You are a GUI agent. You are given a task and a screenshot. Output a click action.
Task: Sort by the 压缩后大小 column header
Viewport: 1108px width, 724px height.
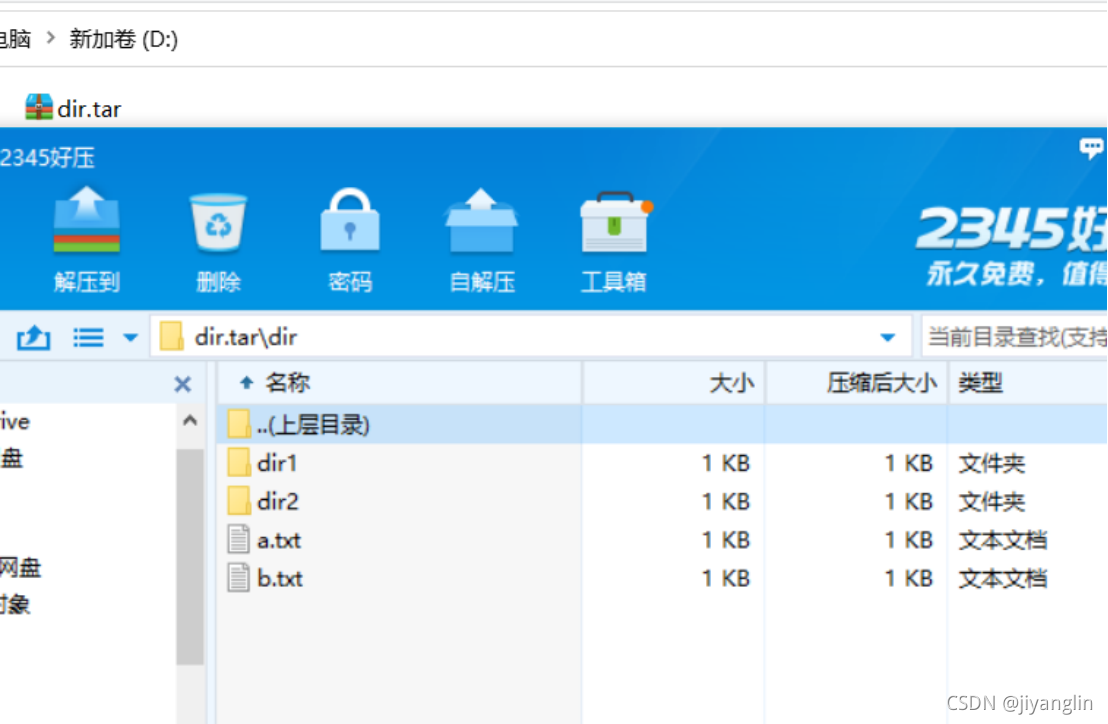coord(856,383)
